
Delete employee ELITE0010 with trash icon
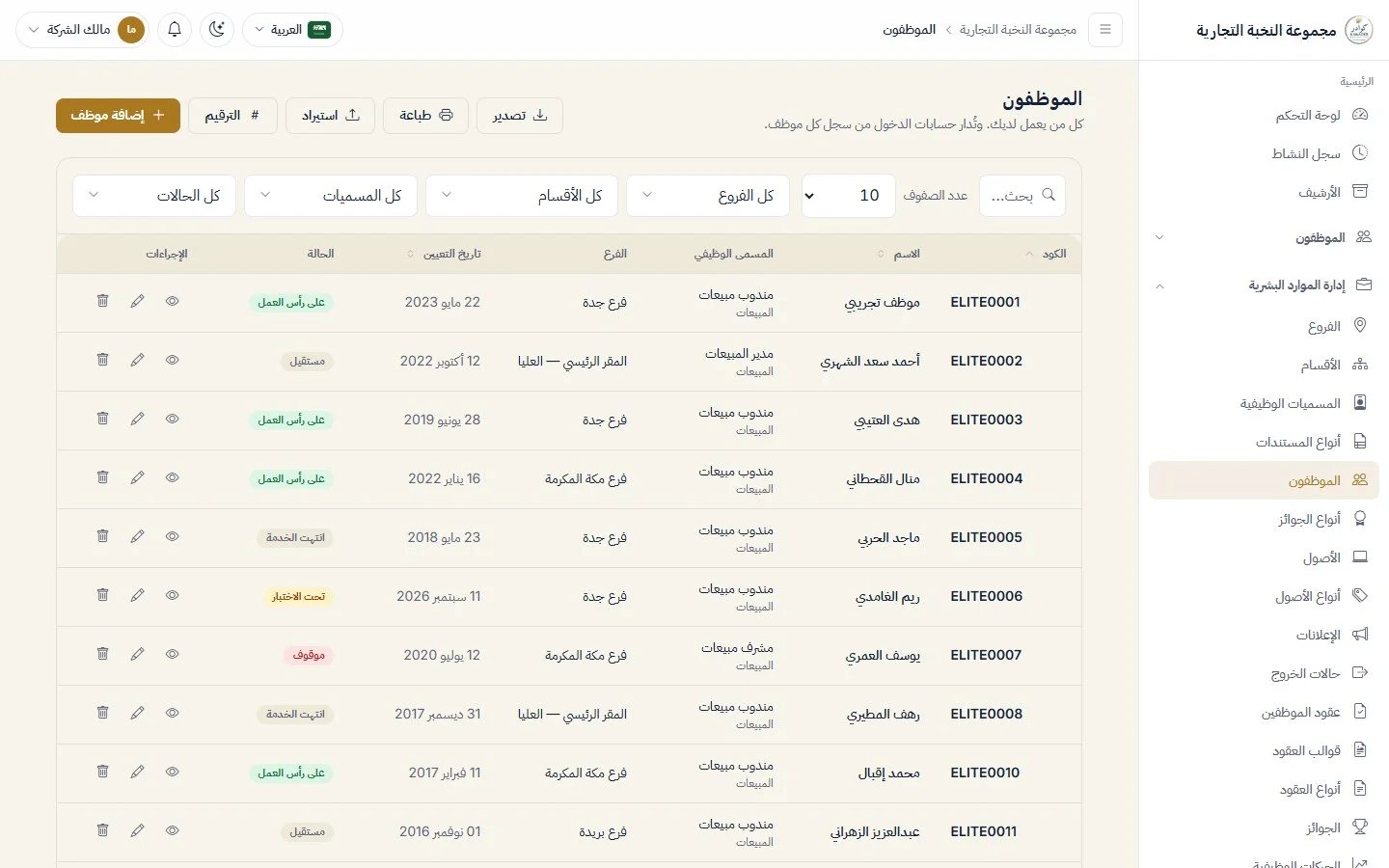(102, 772)
